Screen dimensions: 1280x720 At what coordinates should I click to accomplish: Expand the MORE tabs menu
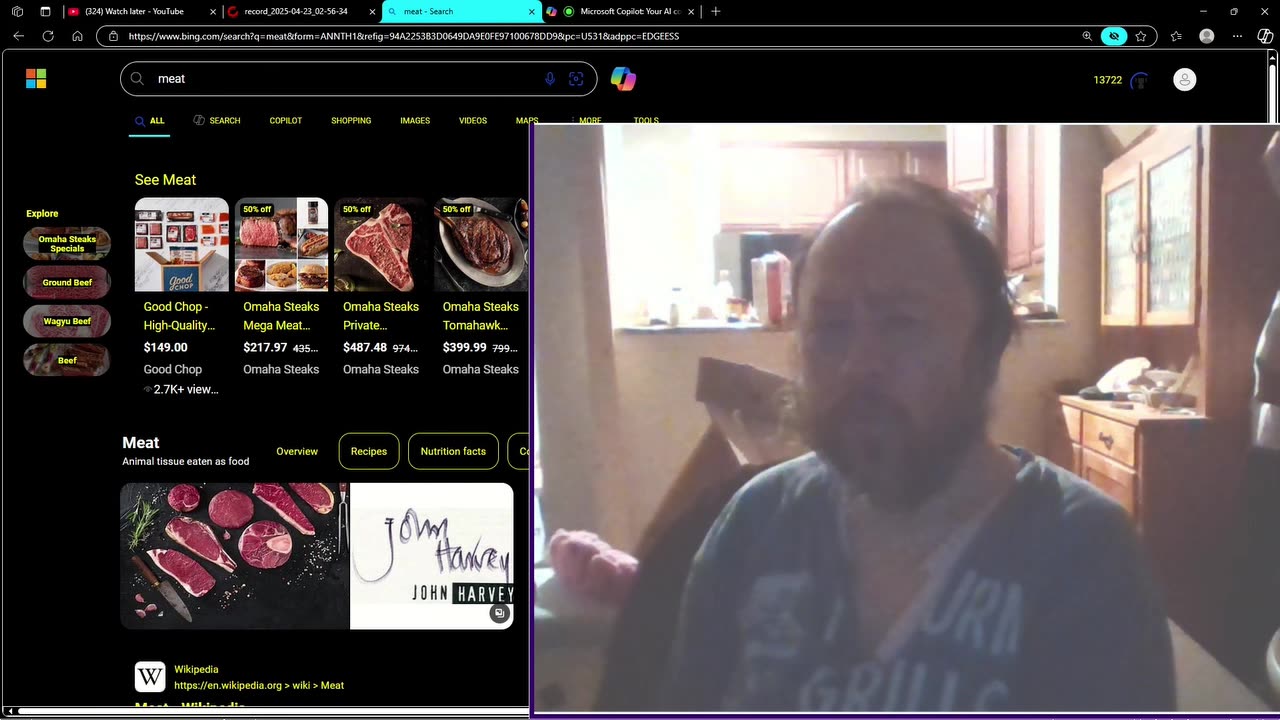click(x=587, y=121)
